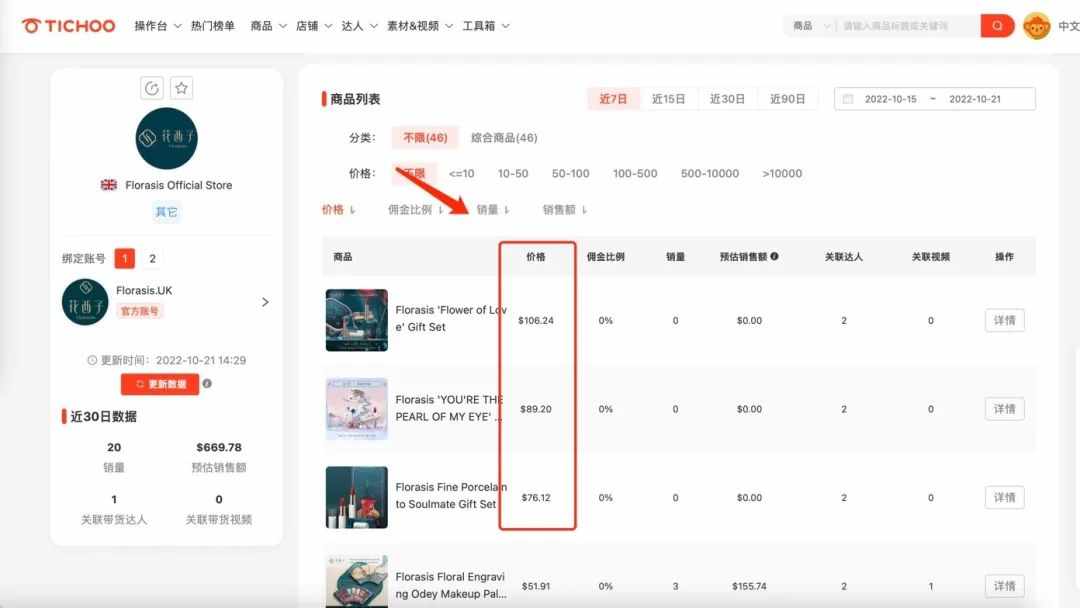Select the 近7日 time range tab
The width and height of the screenshot is (1080, 608).
click(613, 99)
